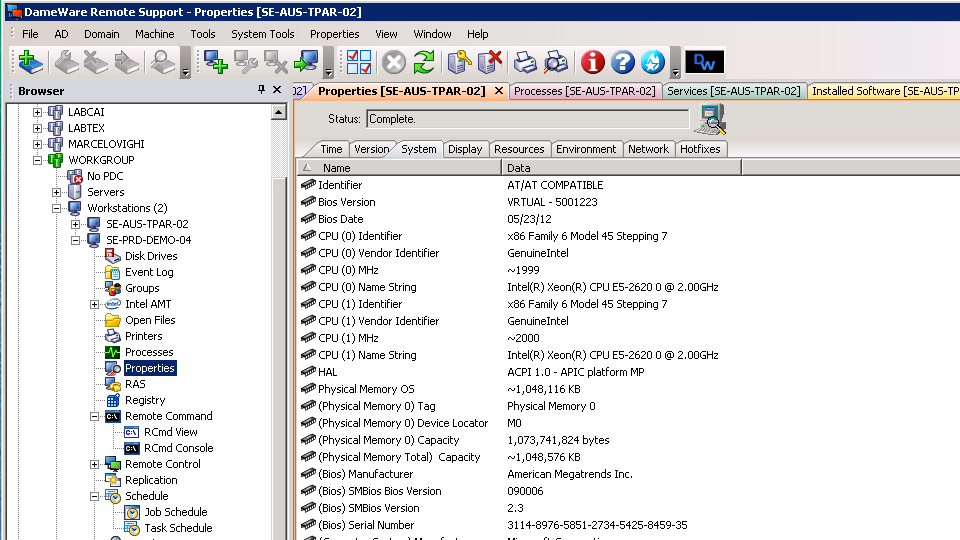
Task: Open the System Tools menu
Action: point(263,34)
